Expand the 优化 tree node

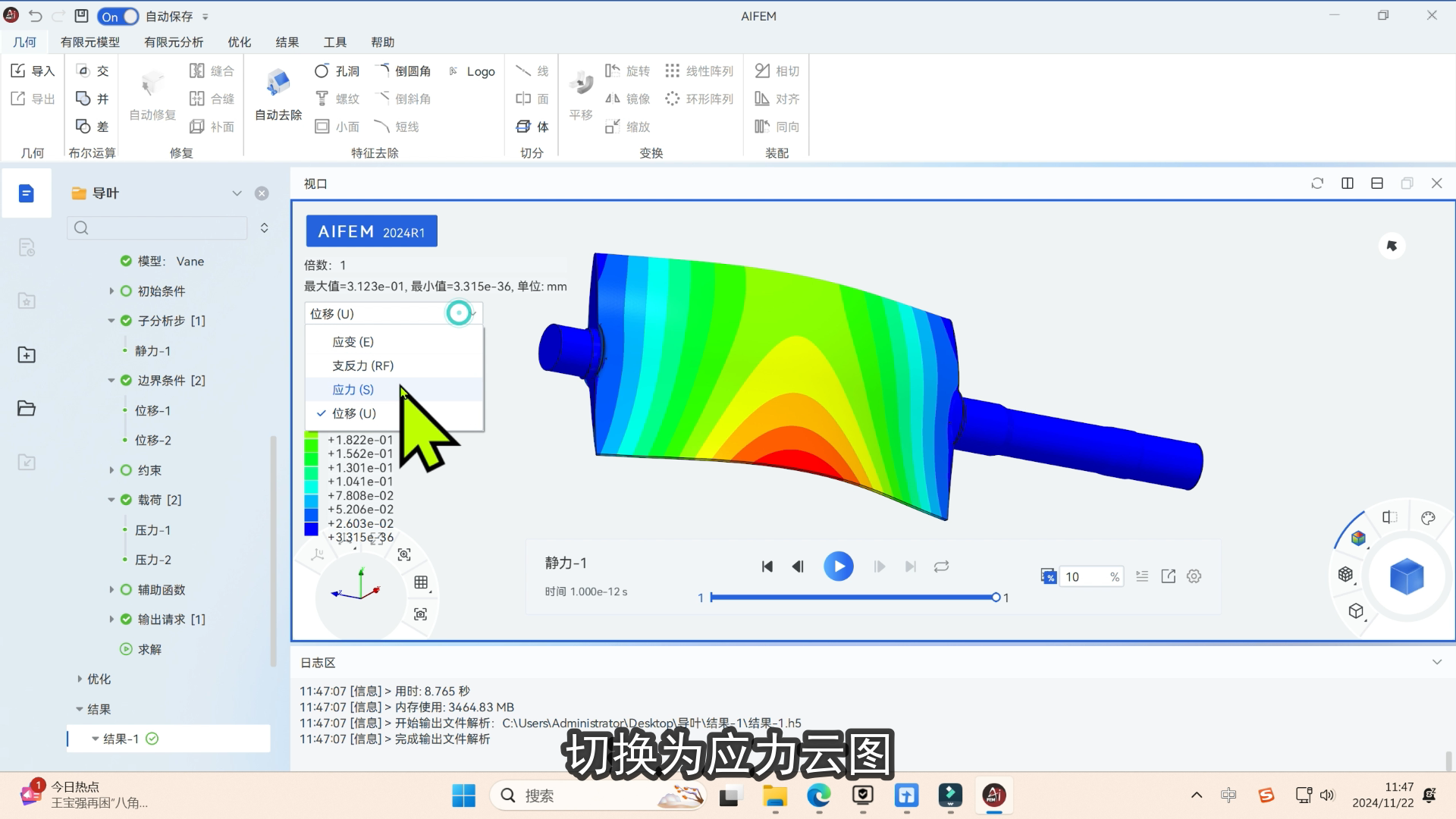[80, 679]
